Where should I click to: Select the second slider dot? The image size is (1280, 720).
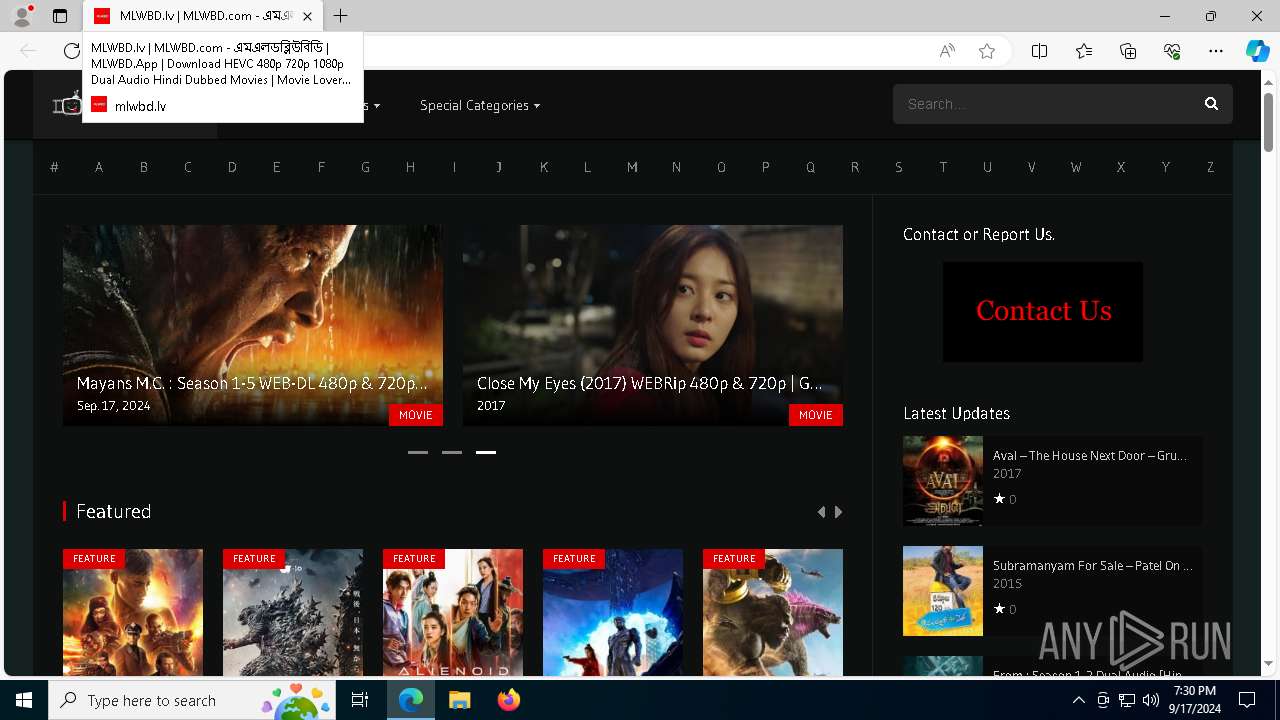[452, 452]
